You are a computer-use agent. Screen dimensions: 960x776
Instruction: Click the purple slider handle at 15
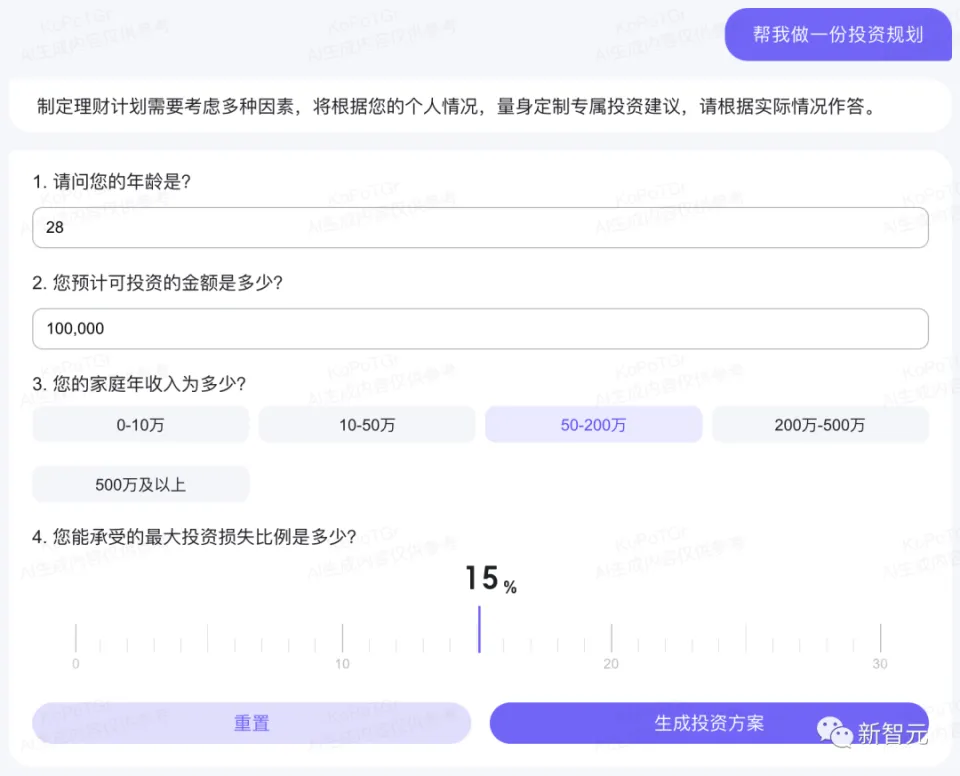(479, 630)
